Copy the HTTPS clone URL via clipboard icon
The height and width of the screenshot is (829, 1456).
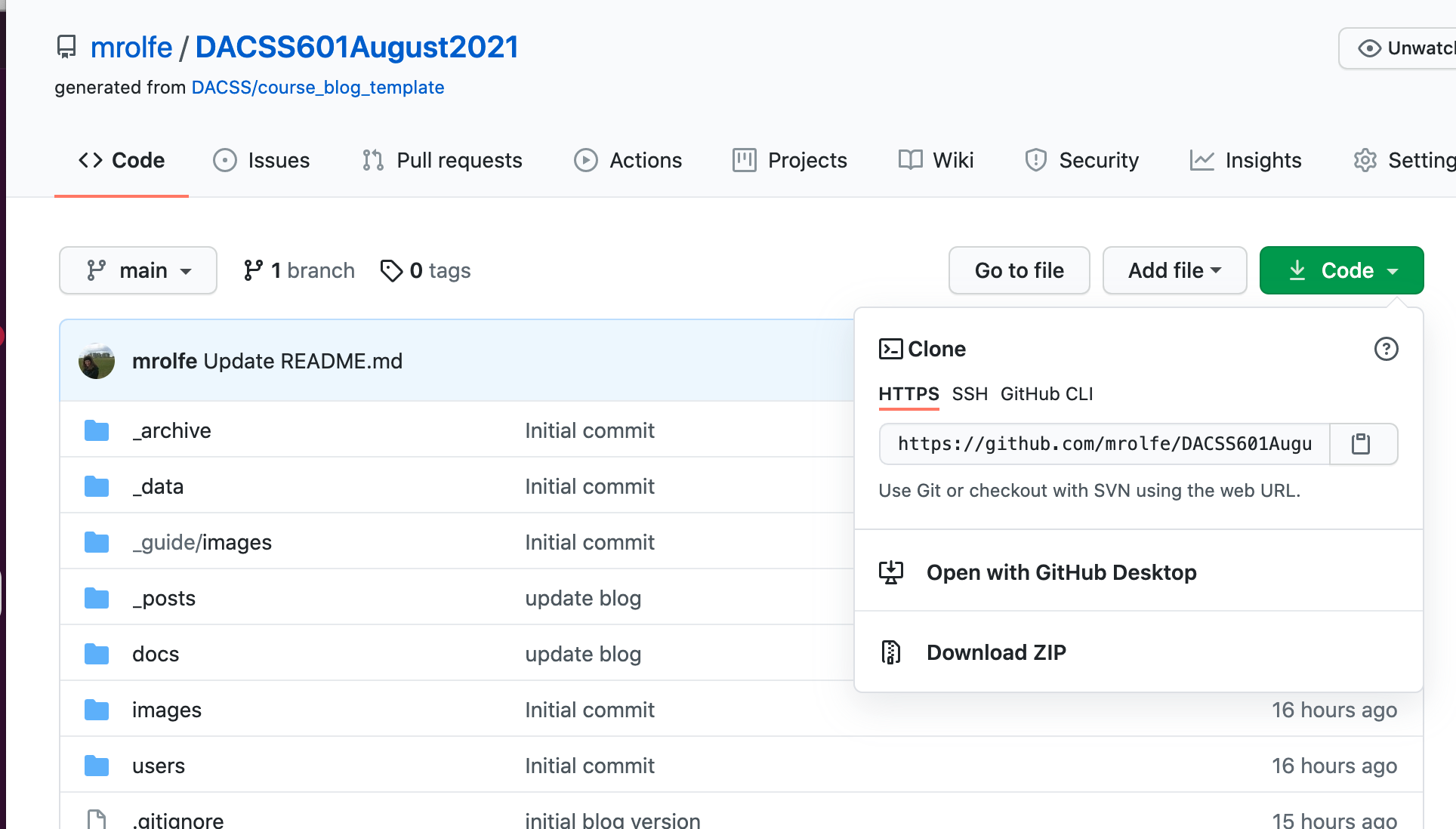pyautogui.click(x=1362, y=444)
